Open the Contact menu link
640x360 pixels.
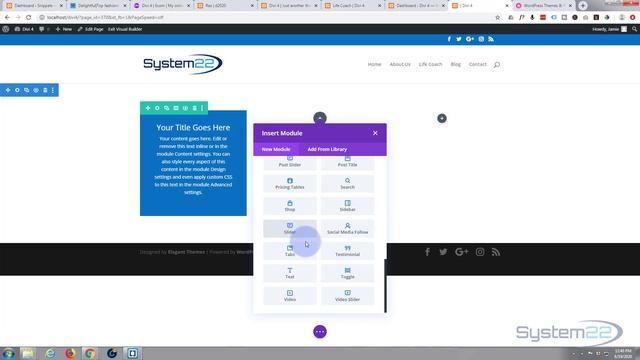[478, 64]
